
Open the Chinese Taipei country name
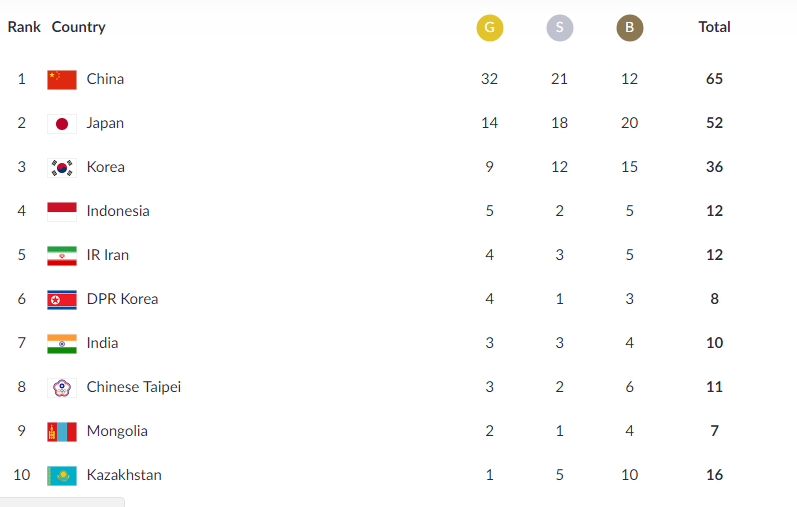coord(133,387)
